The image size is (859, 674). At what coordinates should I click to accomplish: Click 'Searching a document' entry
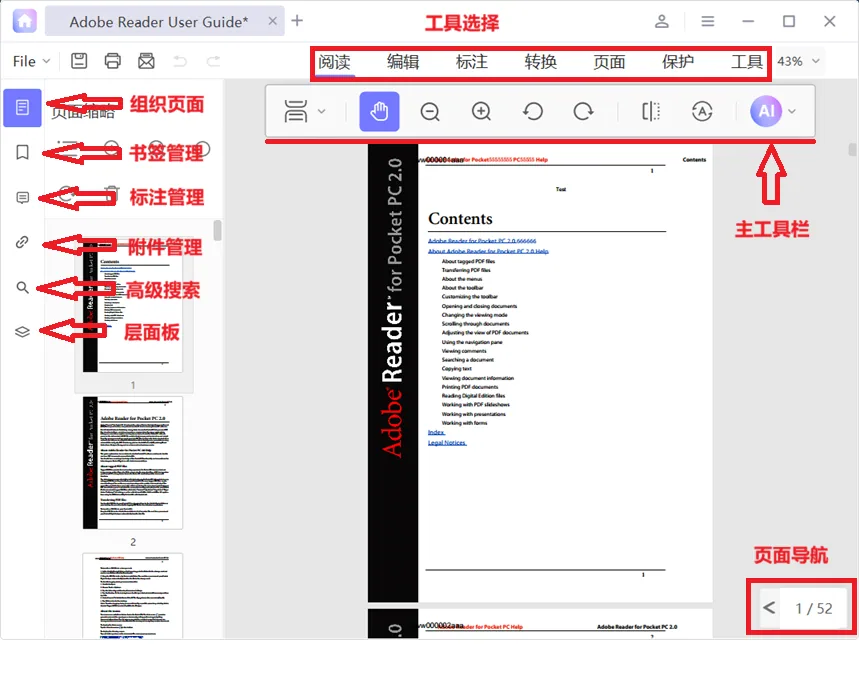[468, 360]
